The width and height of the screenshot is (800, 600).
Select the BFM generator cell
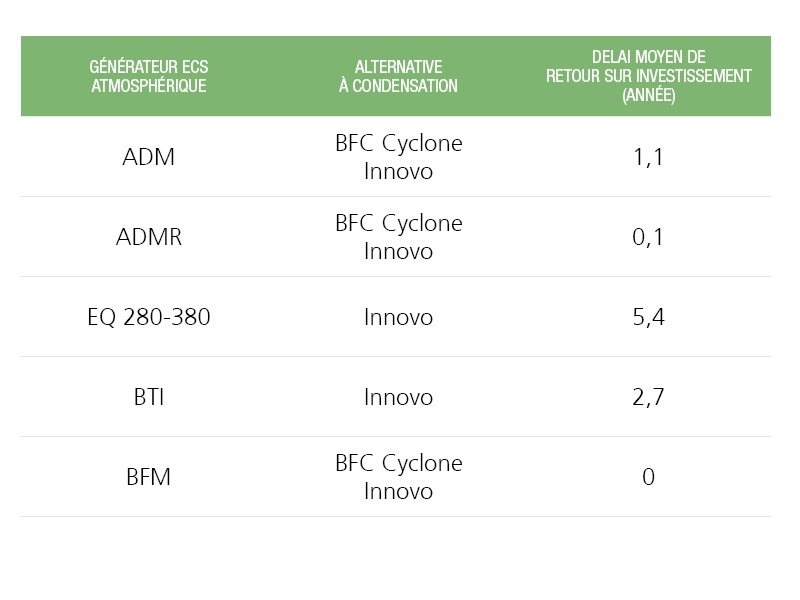(148, 477)
